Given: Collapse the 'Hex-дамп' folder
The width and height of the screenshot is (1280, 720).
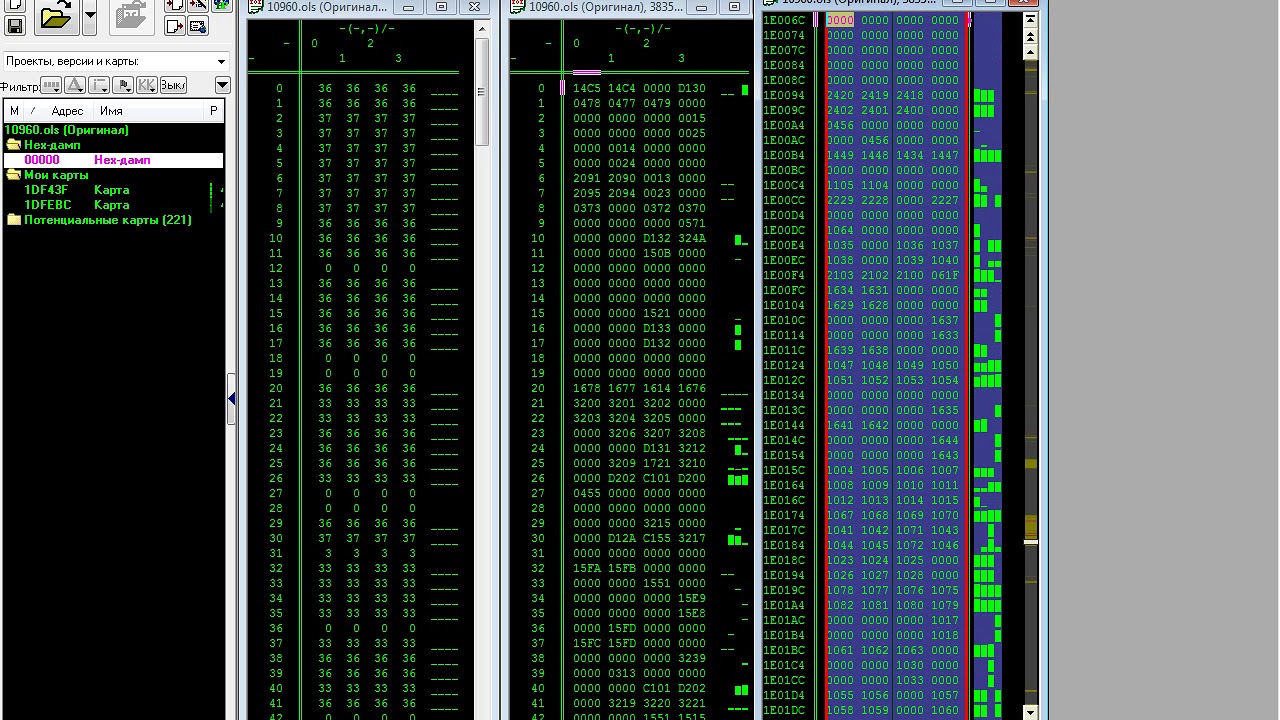Looking at the screenshot, I should [14, 145].
